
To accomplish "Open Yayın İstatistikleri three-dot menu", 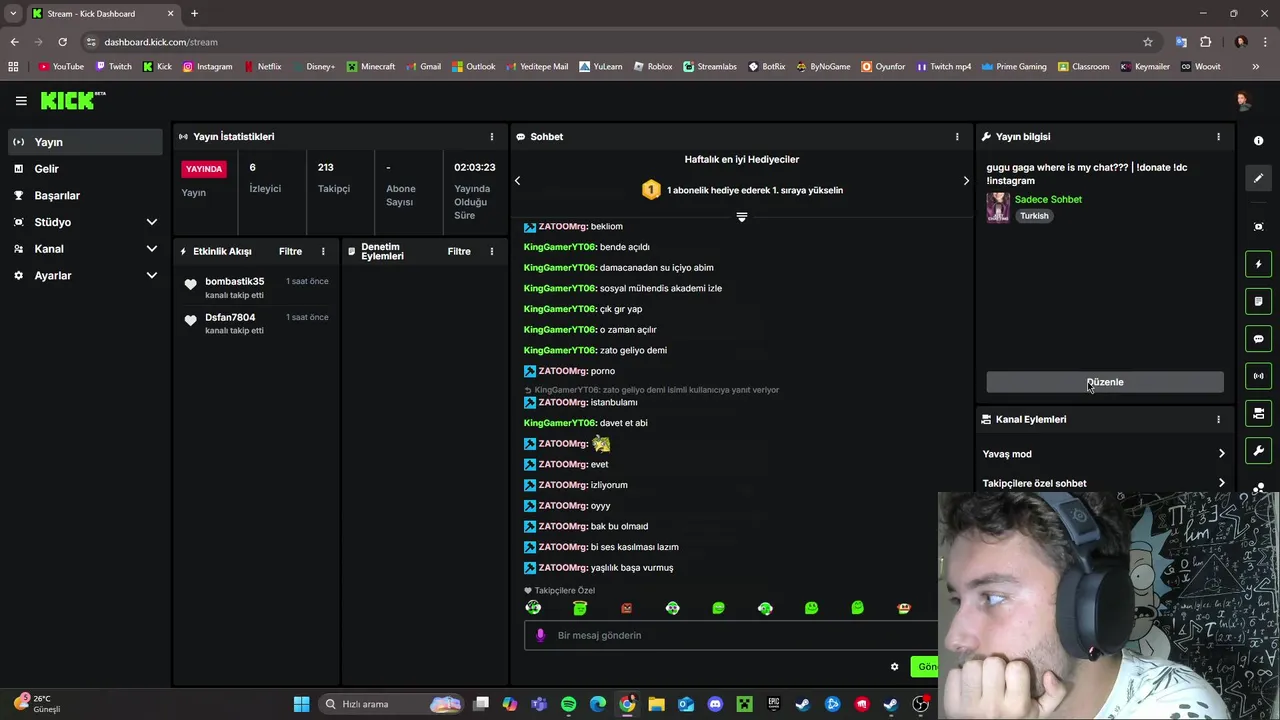I will (491, 137).
